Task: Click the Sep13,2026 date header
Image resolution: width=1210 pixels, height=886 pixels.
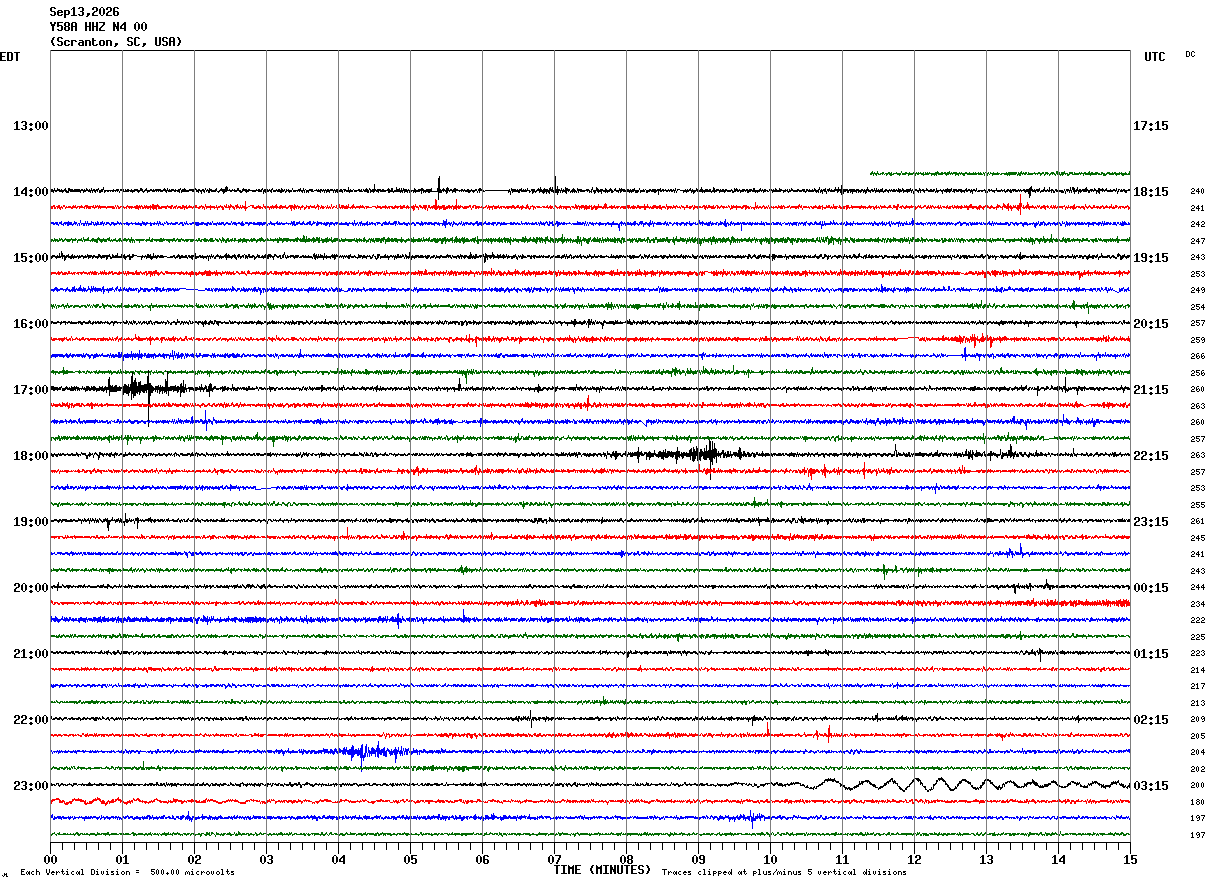Action: point(84,12)
